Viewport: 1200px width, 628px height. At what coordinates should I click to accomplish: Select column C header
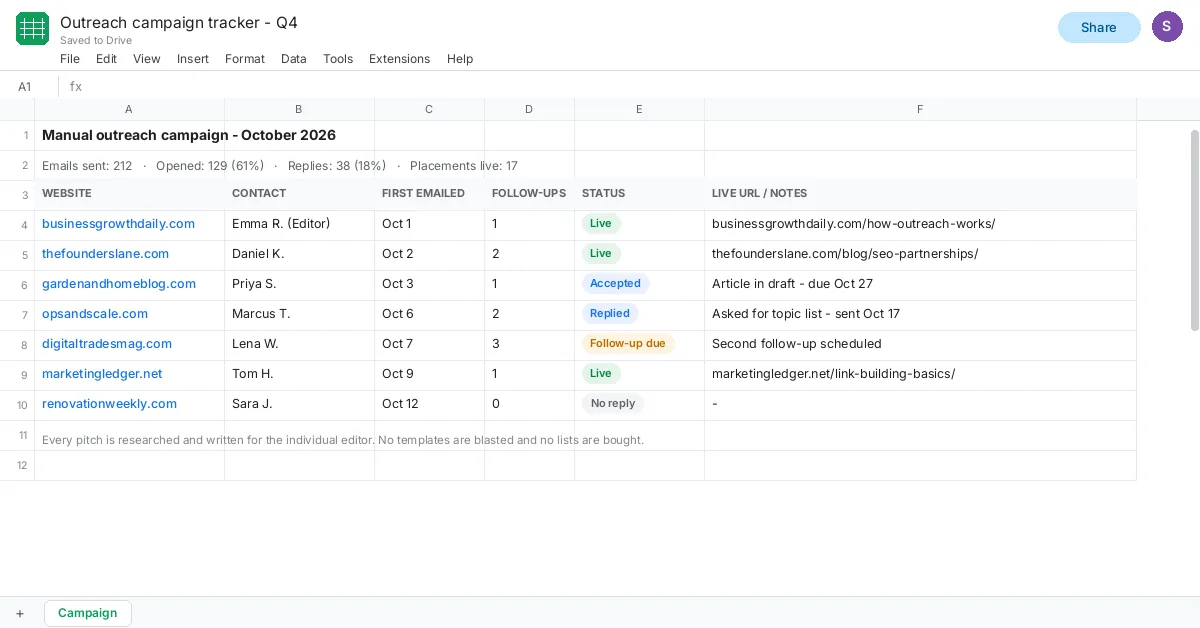pyautogui.click(x=429, y=109)
